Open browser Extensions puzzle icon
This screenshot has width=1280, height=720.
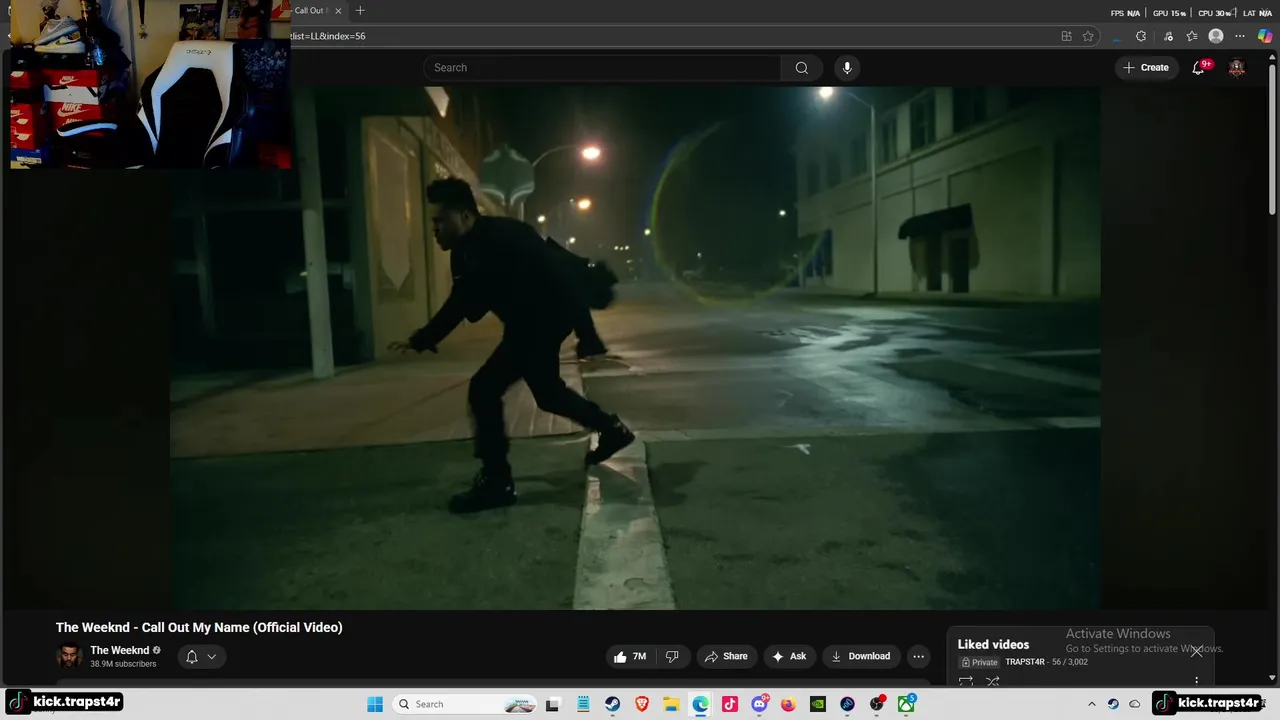[1141, 36]
